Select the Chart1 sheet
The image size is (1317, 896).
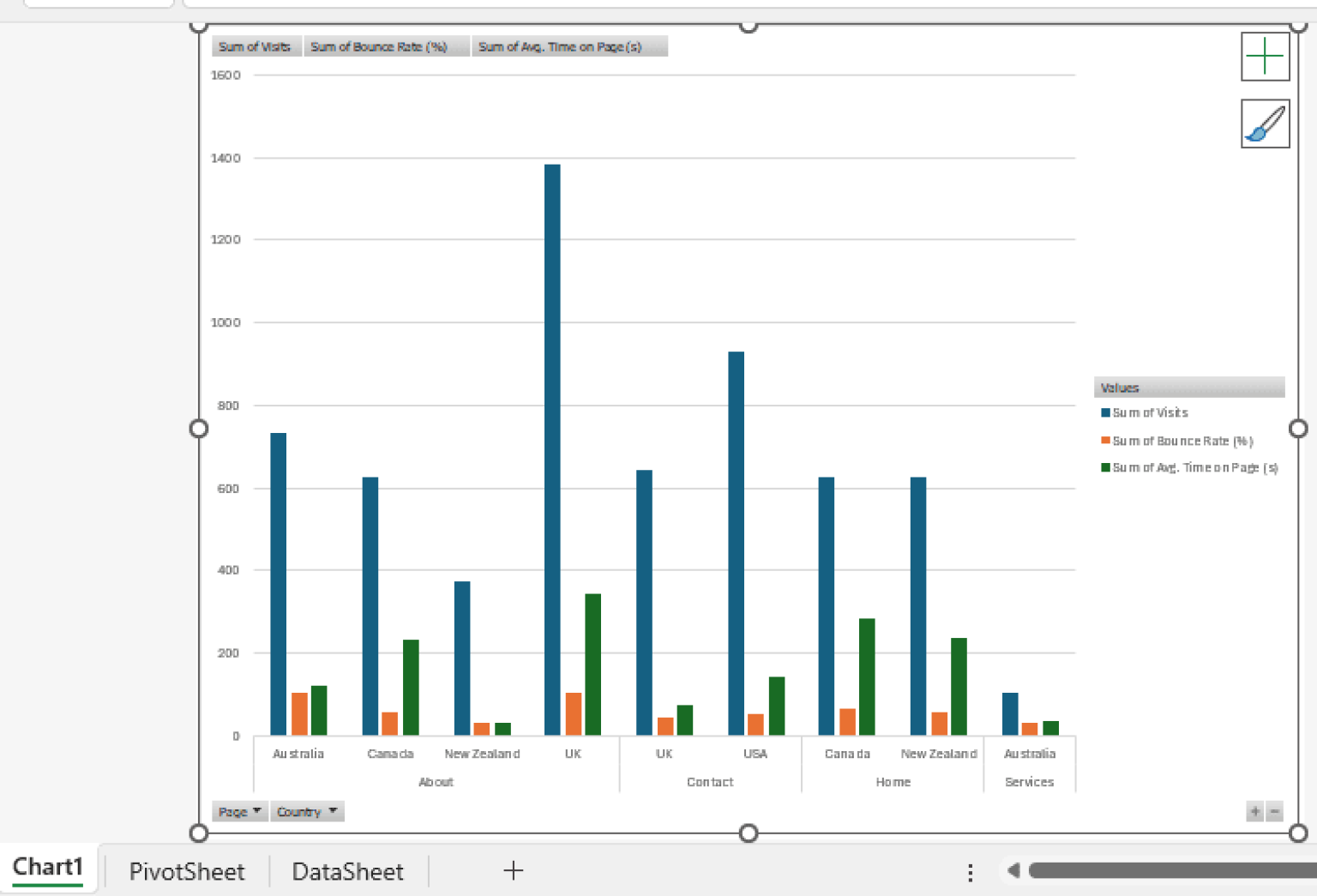(49, 867)
